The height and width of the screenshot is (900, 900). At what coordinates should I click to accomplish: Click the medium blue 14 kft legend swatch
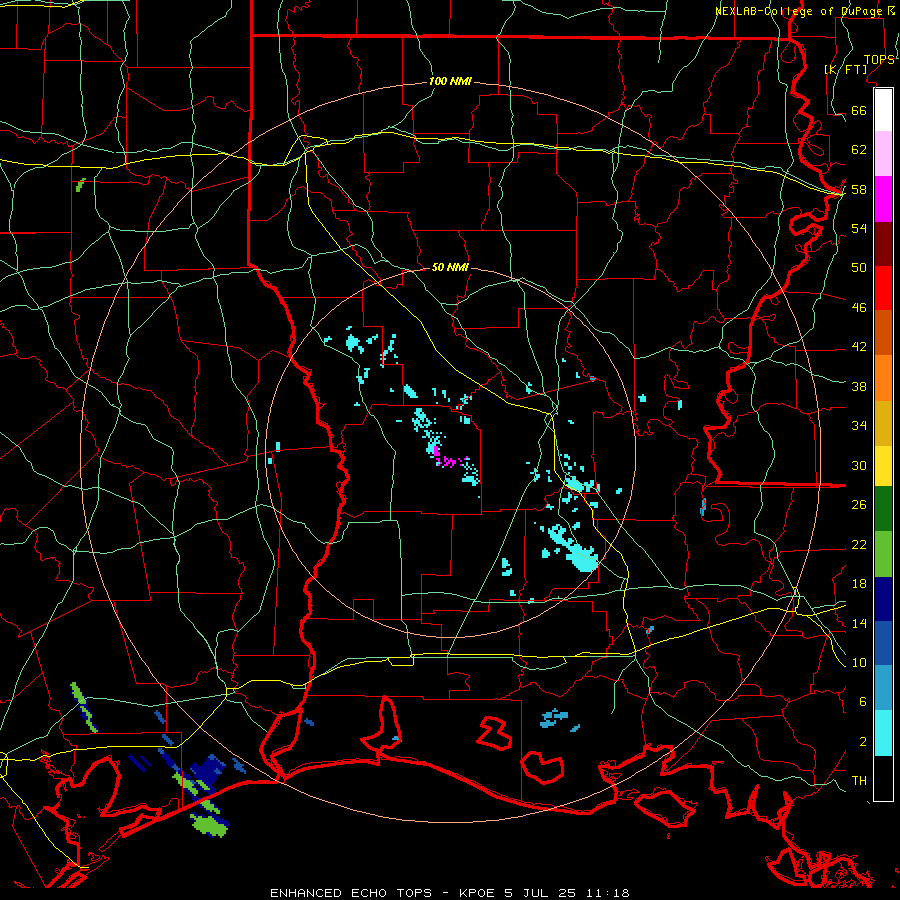pos(883,643)
